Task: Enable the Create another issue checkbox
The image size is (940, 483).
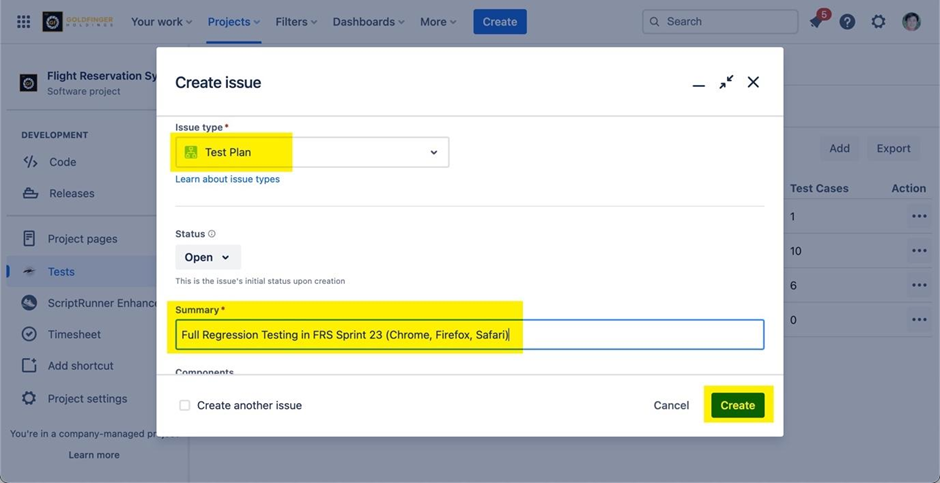Action: click(x=185, y=405)
